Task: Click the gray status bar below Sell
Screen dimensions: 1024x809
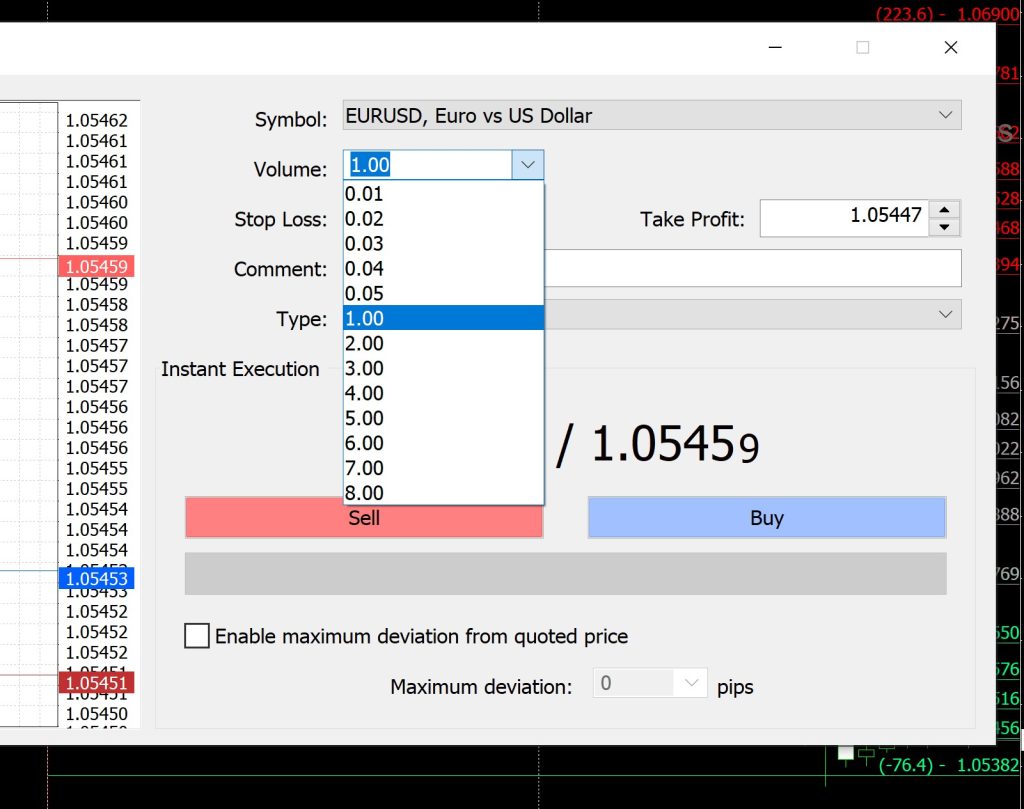Action: [x=566, y=573]
